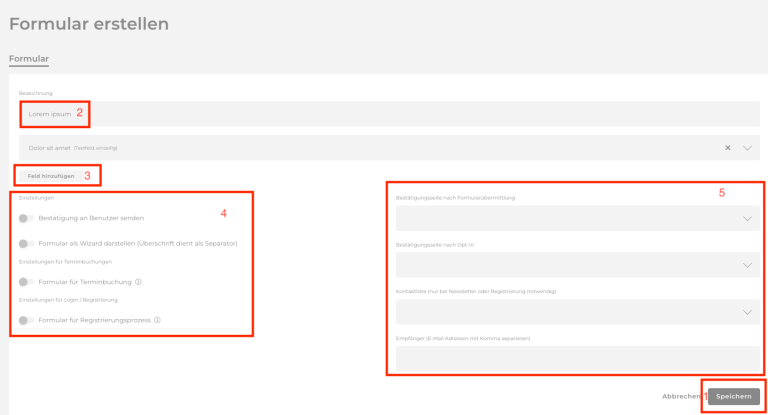Toggle Formular als Wizard darstellen

26,243
